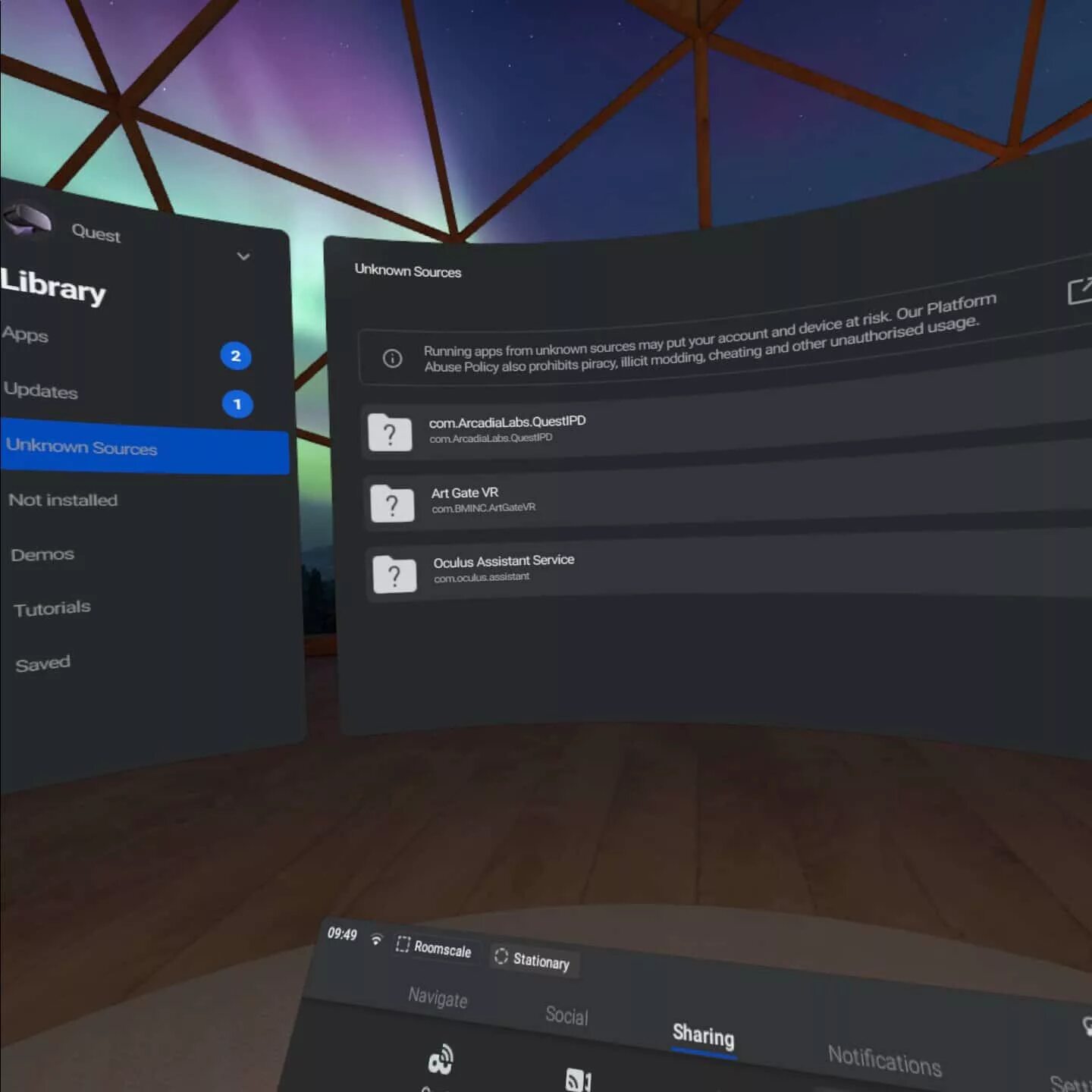1092x1092 pixels.
Task: Launch Oculus Assistant Service from the list
Action: point(730,565)
